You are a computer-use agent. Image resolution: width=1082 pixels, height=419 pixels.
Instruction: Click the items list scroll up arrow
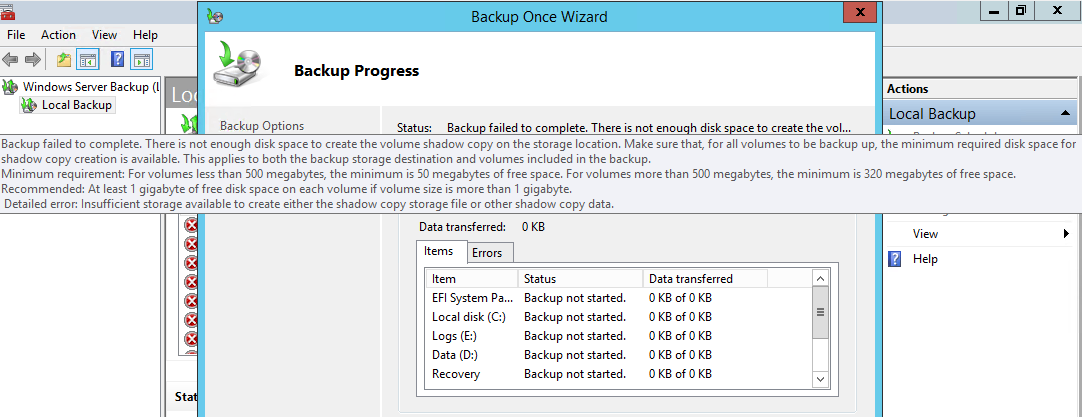coord(820,279)
